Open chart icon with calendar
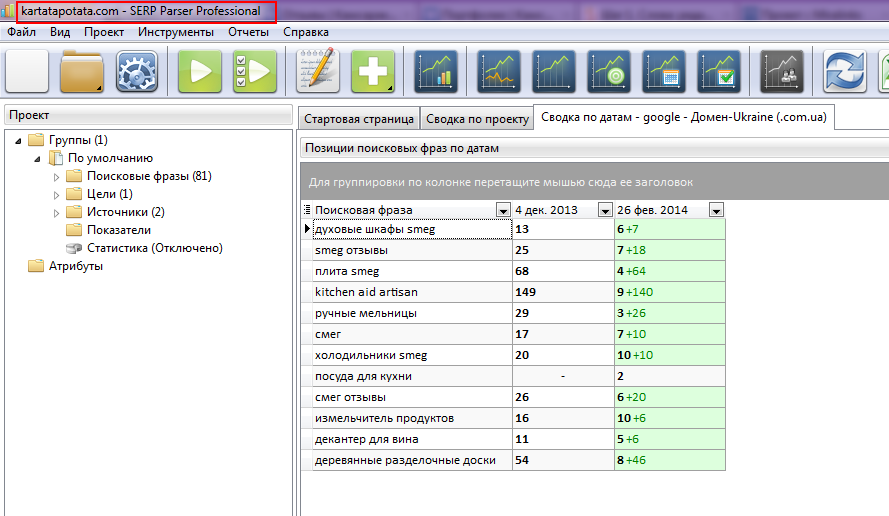889x516 pixels. coord(664,71)
